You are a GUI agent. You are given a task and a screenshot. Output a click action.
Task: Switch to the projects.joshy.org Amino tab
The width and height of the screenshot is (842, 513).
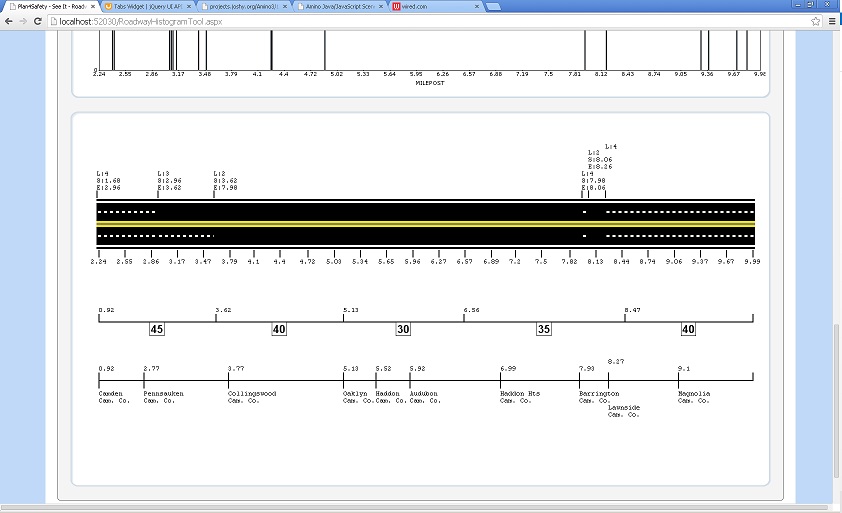coord(244,6)
